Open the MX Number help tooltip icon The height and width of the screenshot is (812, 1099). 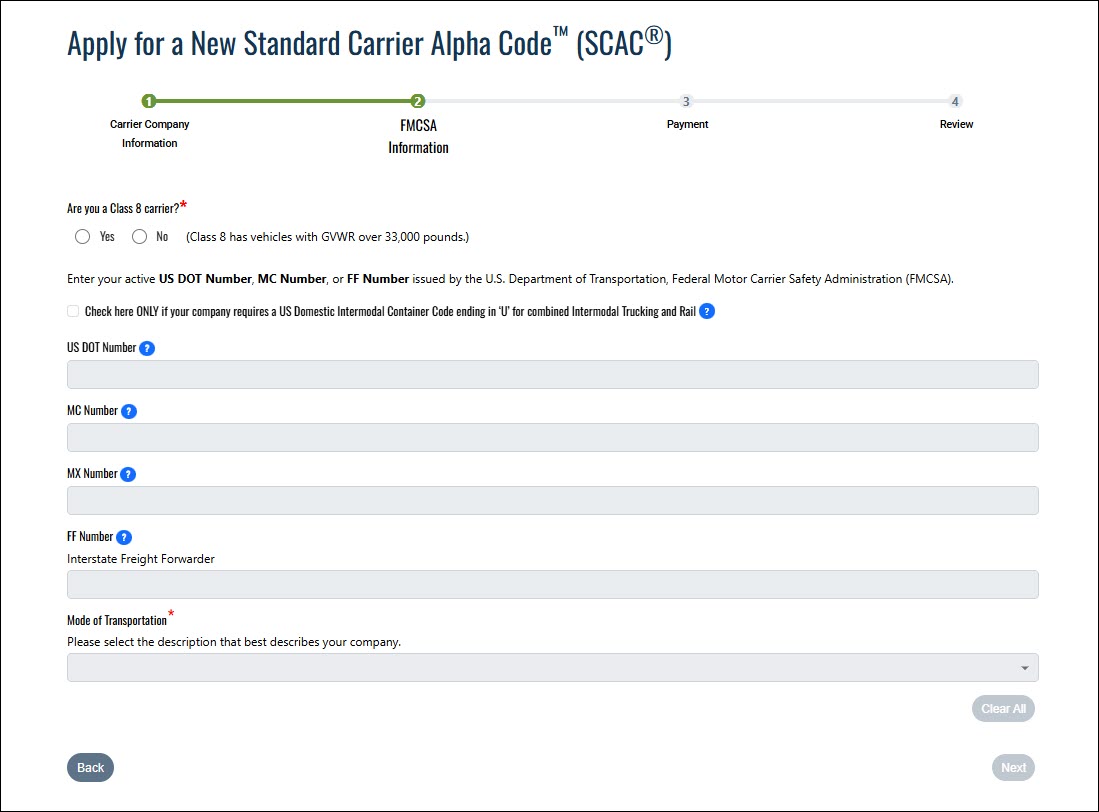(128, 474)
